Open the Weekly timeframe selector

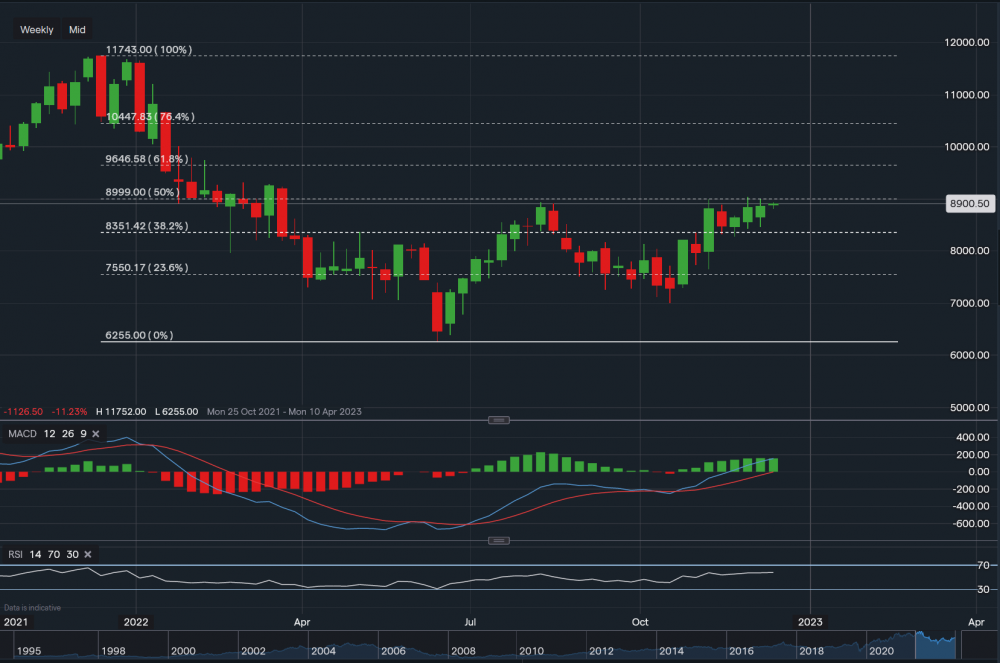[x=36, y=29]
